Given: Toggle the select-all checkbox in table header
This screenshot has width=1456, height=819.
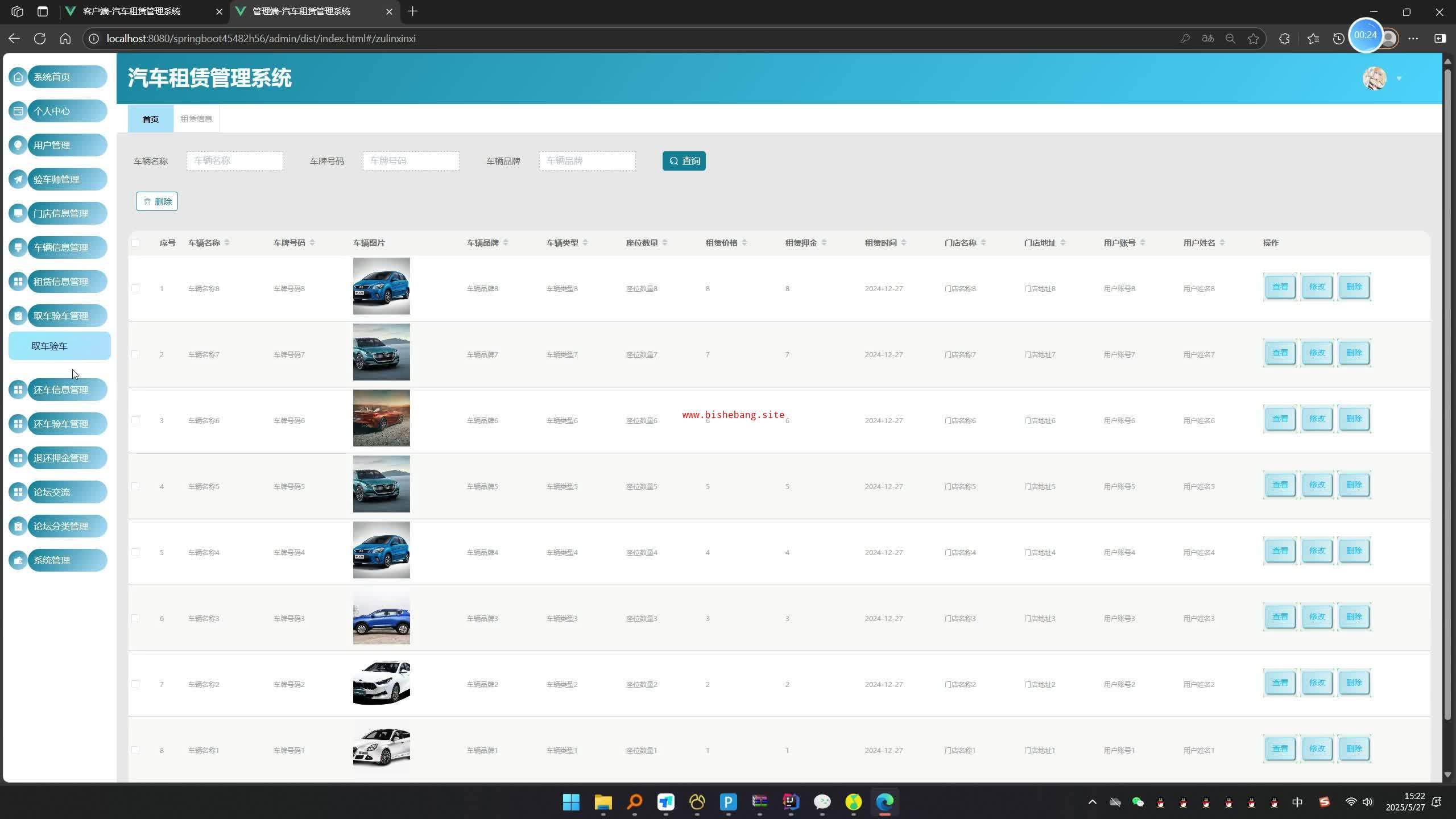Looking at the screenshot, I should (x=135, y=243).
